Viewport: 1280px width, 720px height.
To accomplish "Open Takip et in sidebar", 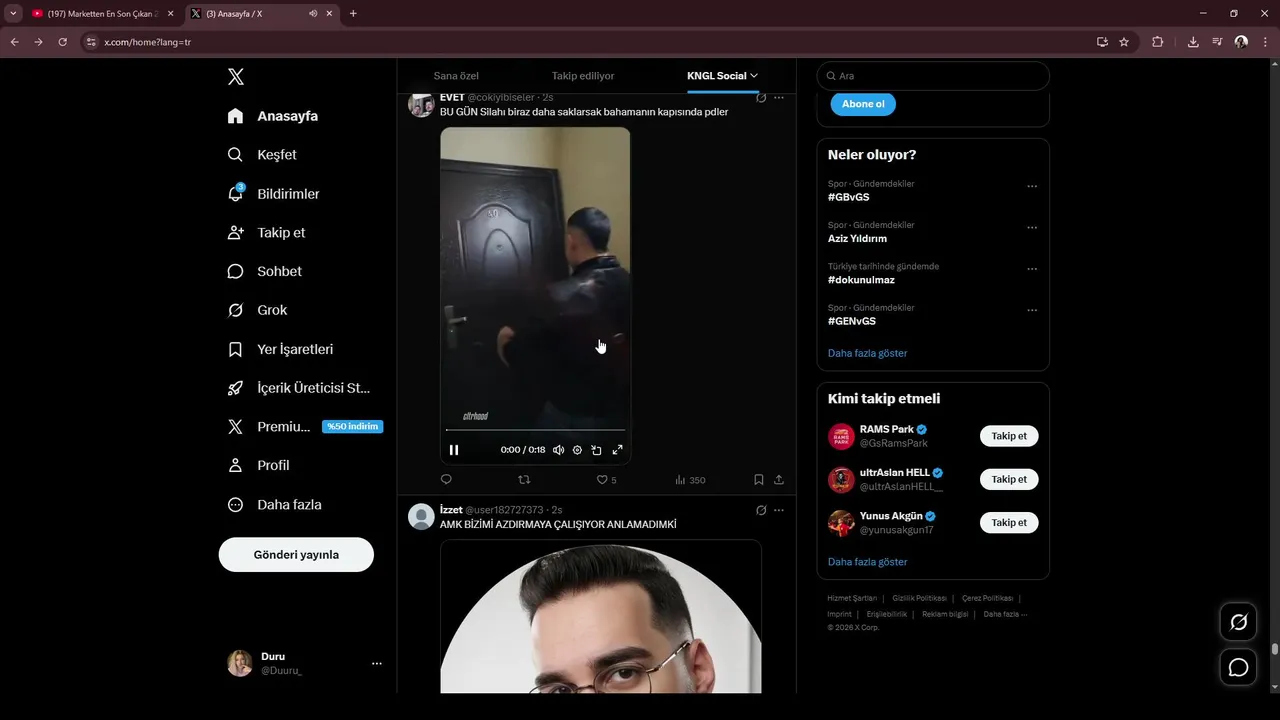I will pyautogui.click(x=266, y=233).
